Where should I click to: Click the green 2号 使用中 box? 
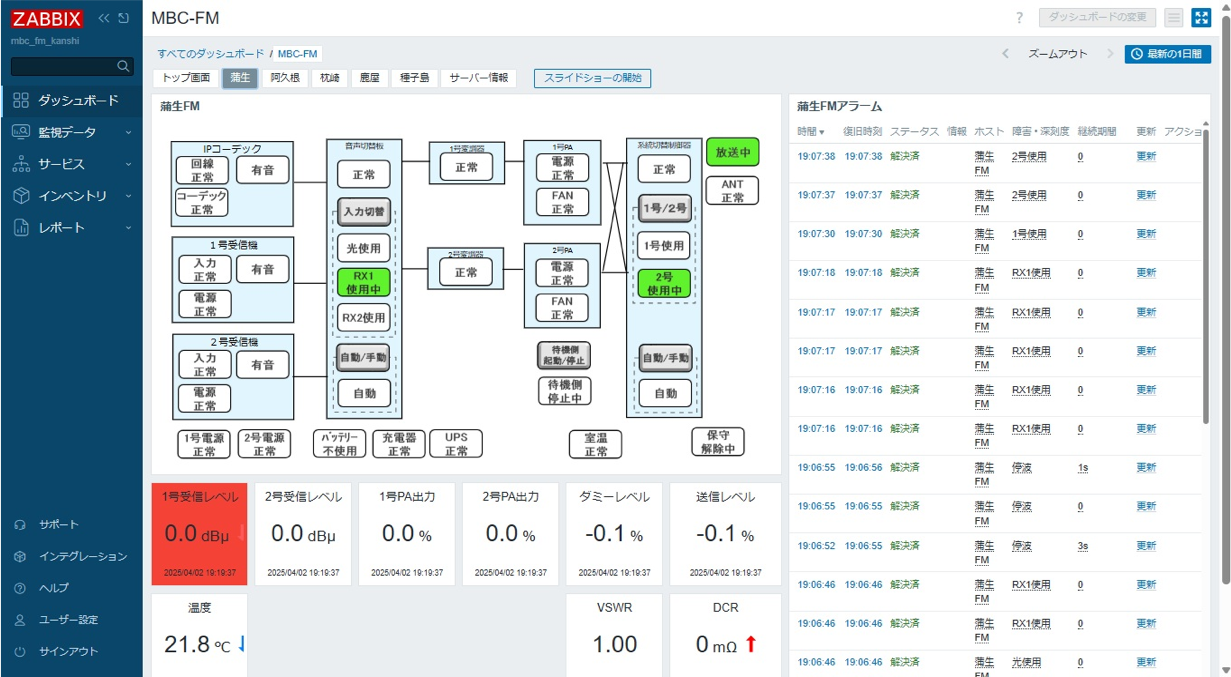pyautogui.click(x=665, y=284)
